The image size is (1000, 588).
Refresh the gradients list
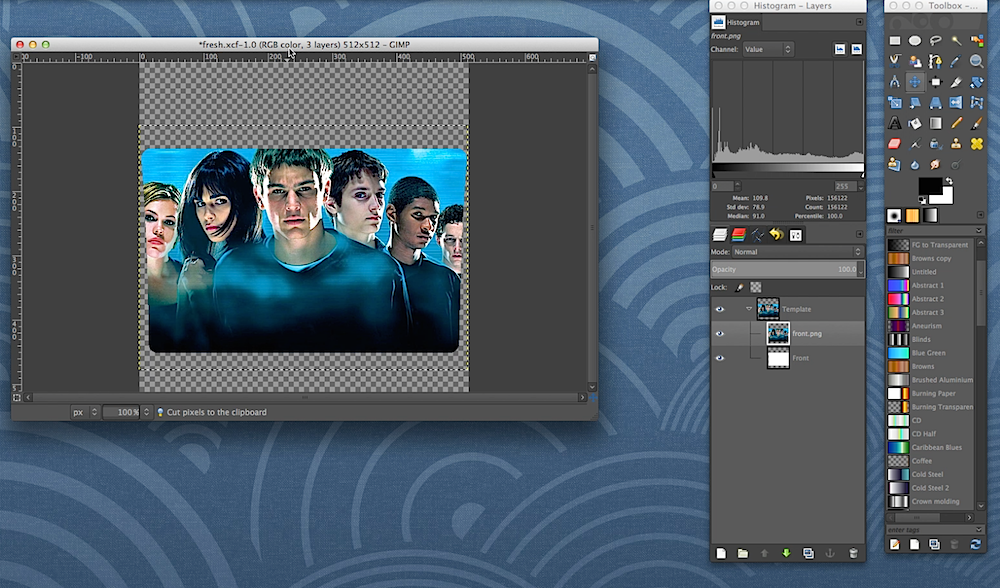975,545
